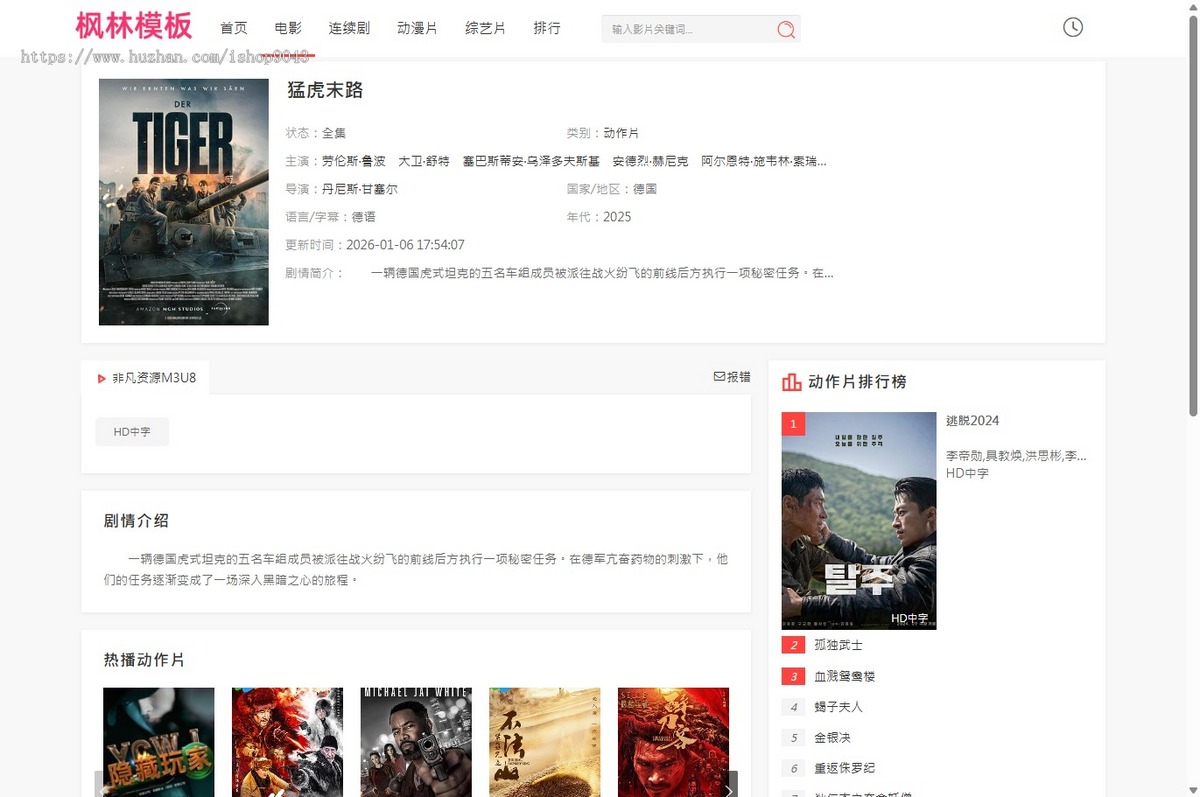Go to 首页 in navigation bar
1200x797 pixels.
(234, 28)
